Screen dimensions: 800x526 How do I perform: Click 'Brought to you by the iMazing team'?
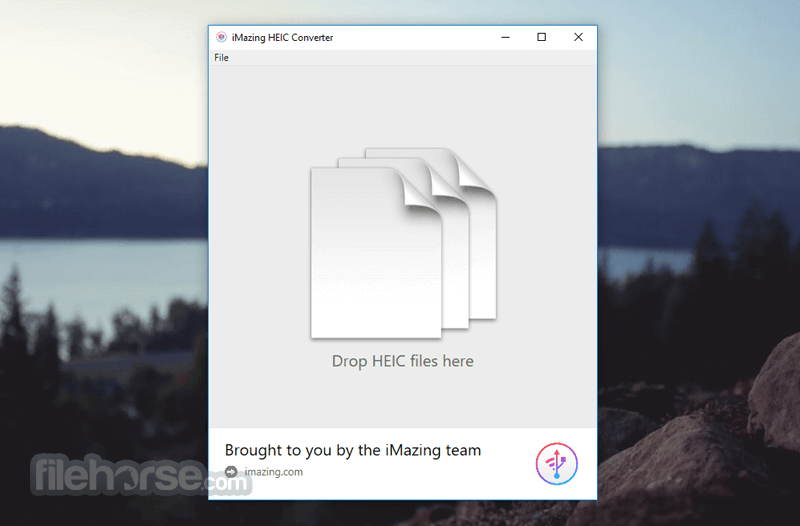point(353,450)
